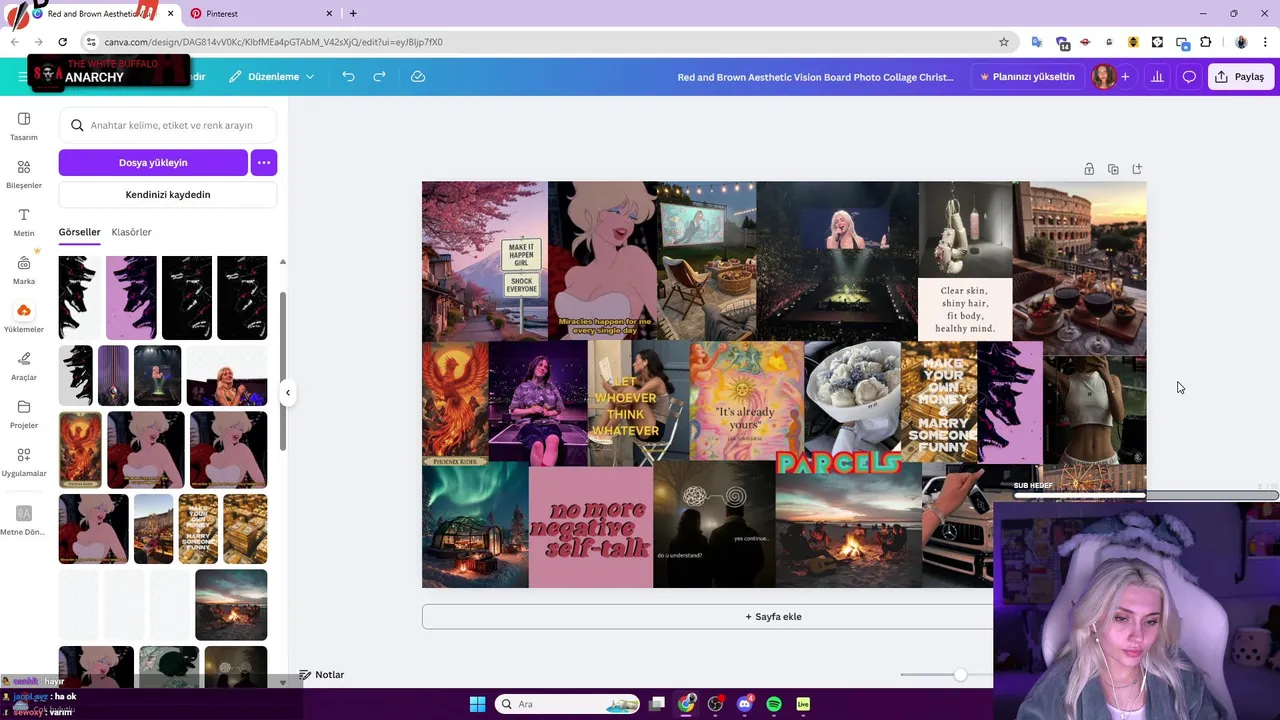Viewport: 1280px width, 720px height.
Task: Open the Projeler projects panel
Action: (24, 414)
